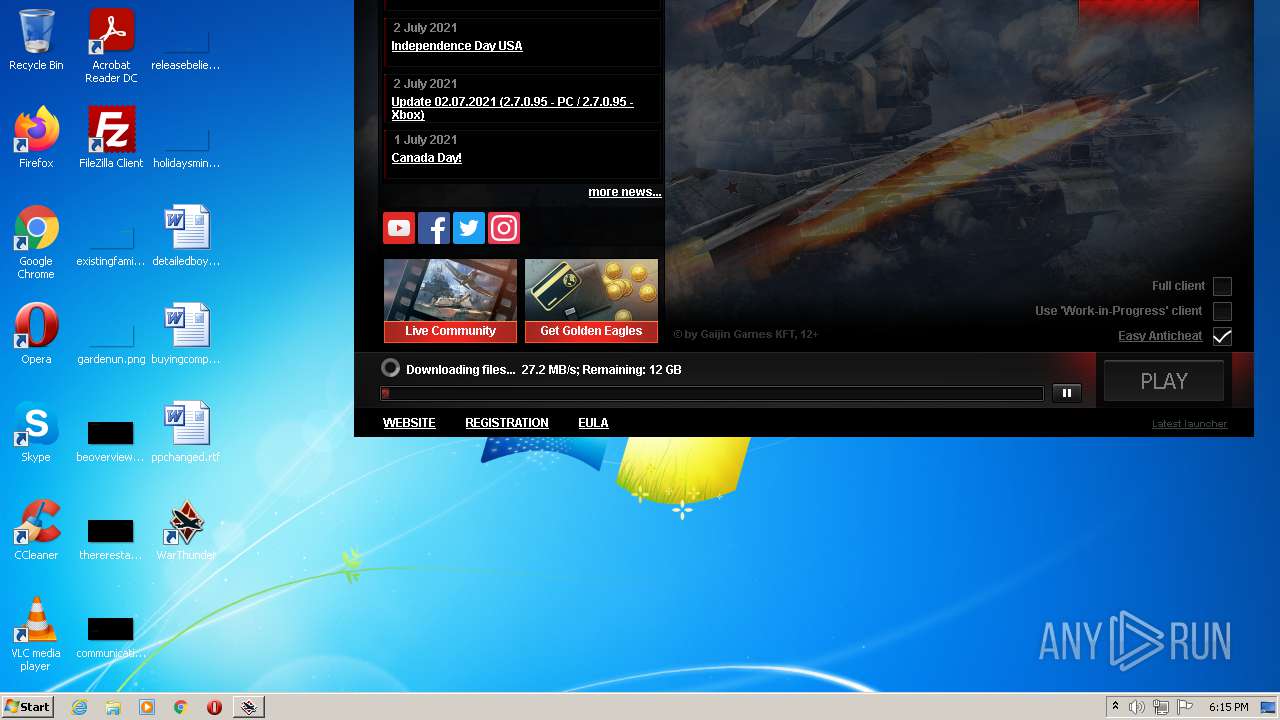Open the WEBSITE link

coord(409,423)
